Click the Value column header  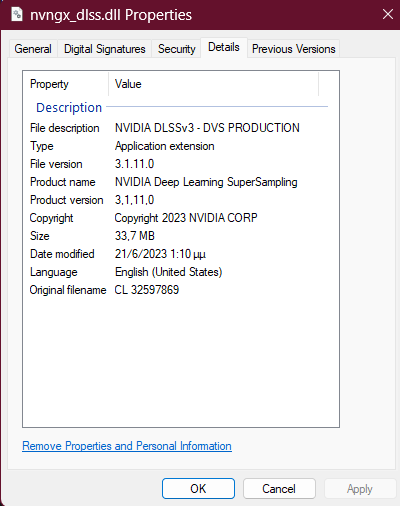click(x=213, y=84)
